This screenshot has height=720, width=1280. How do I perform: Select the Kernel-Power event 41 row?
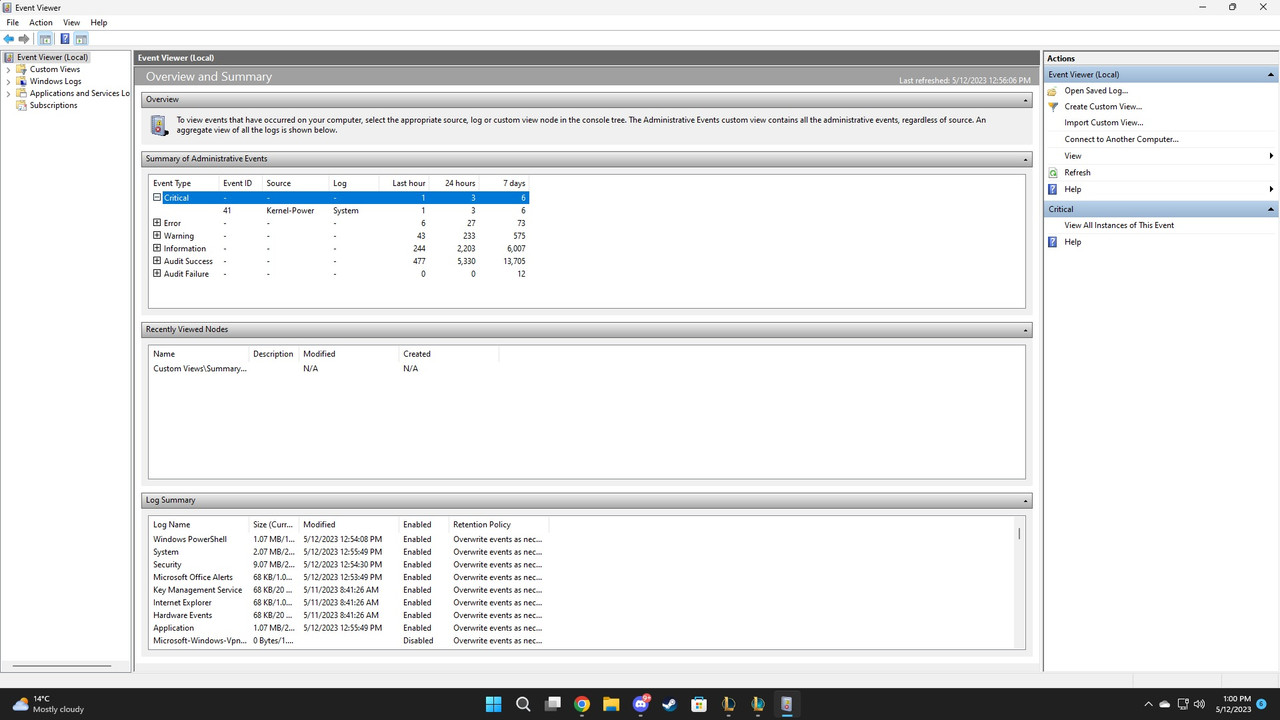pos(339,211)
